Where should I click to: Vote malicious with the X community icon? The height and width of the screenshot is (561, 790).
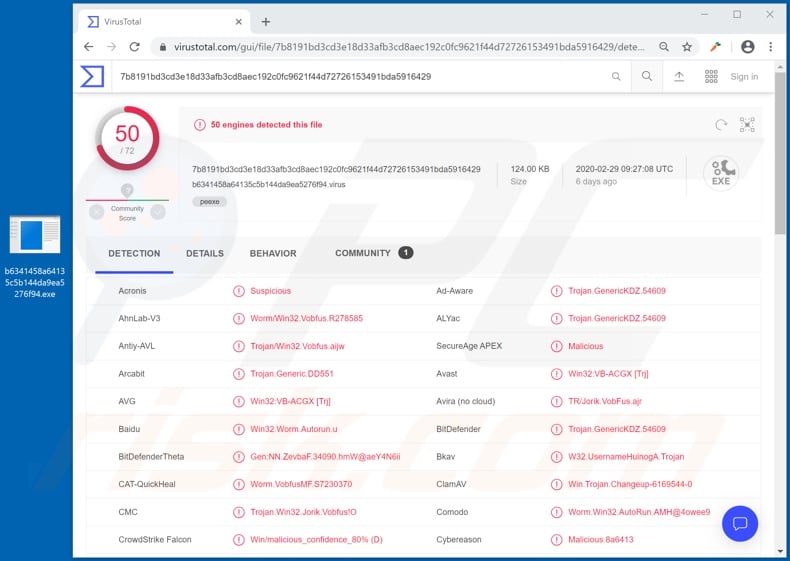point(97,212)
